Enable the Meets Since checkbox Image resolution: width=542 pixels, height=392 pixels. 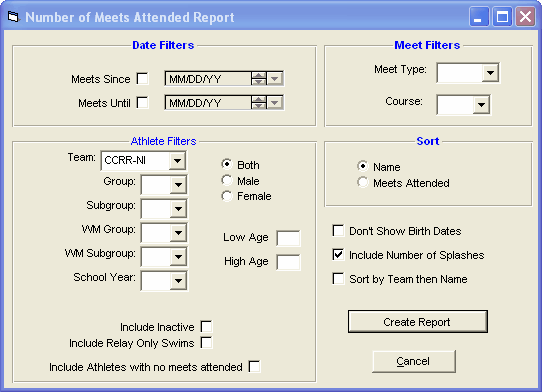pos(142,78)
